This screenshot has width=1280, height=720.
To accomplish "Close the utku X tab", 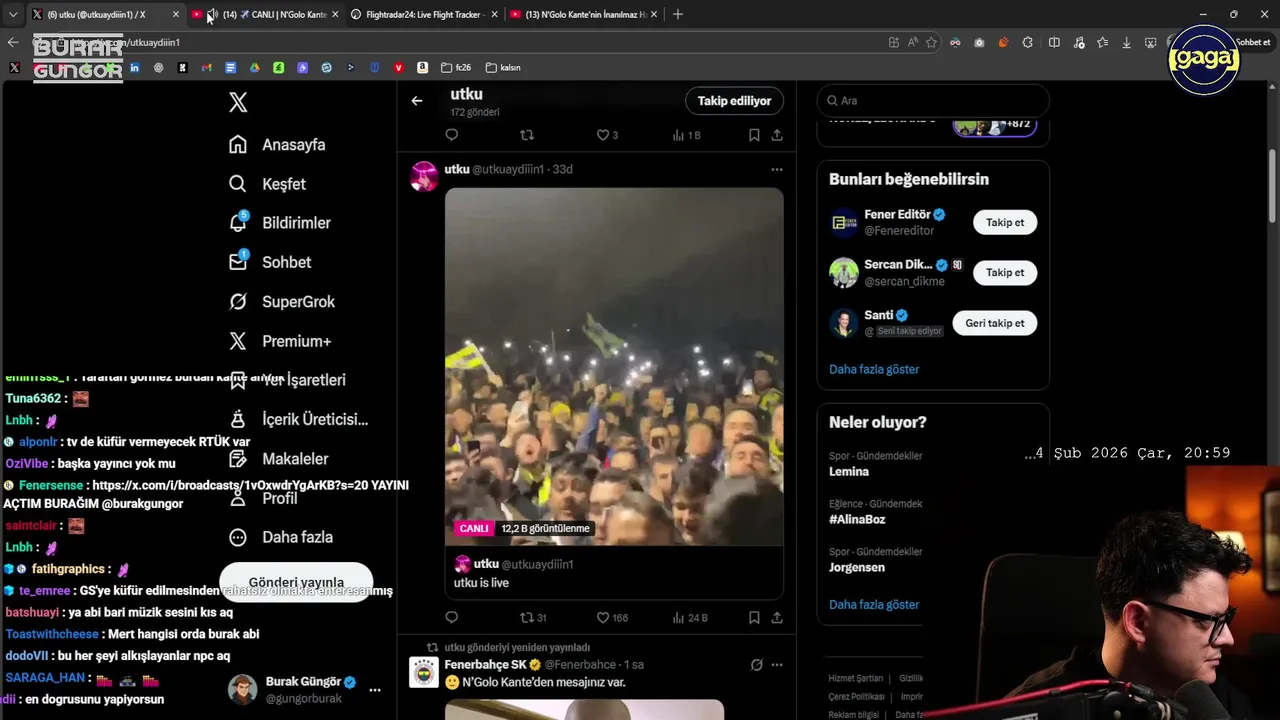I will 176,14.
